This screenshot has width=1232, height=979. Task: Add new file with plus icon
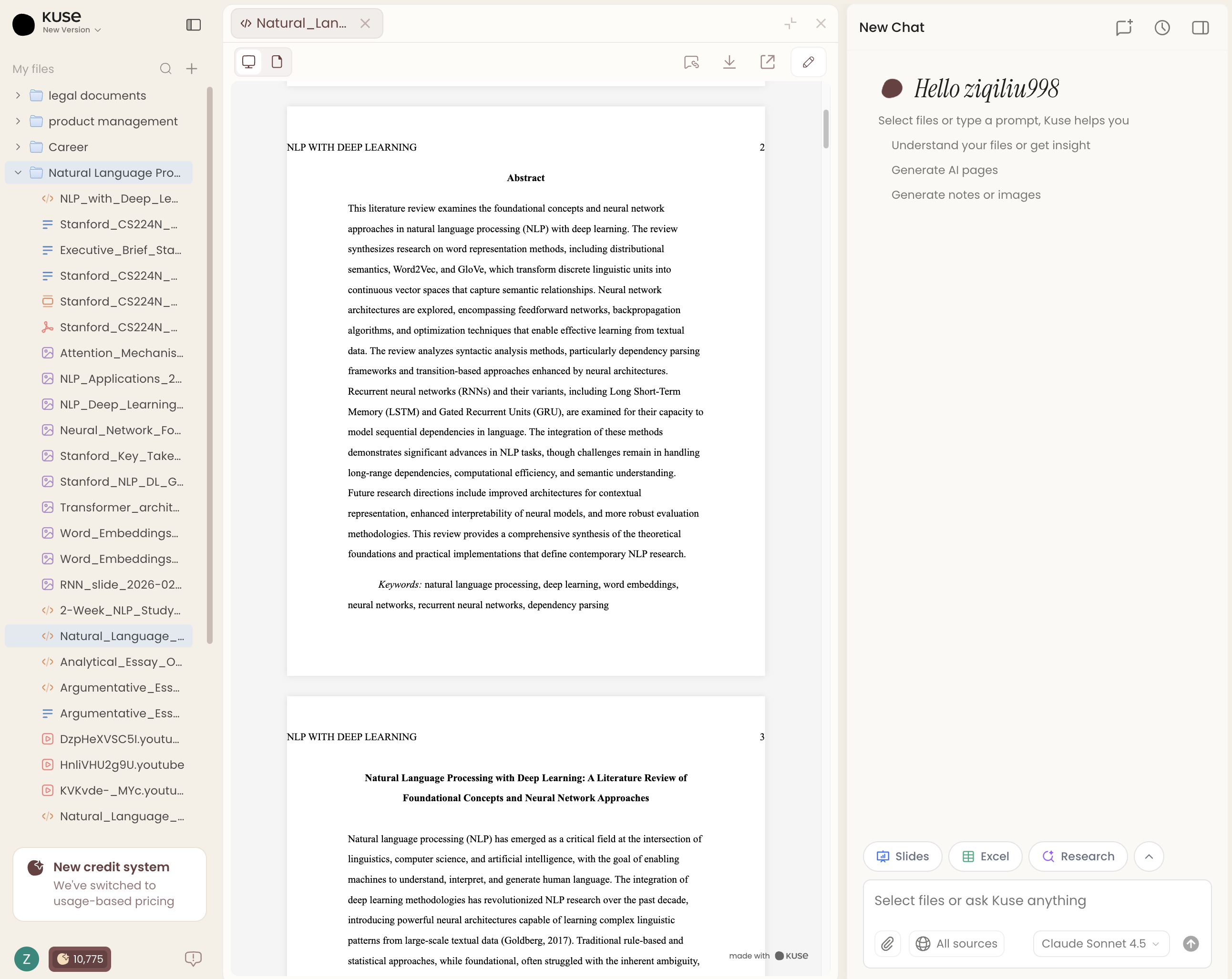[192, 69]
